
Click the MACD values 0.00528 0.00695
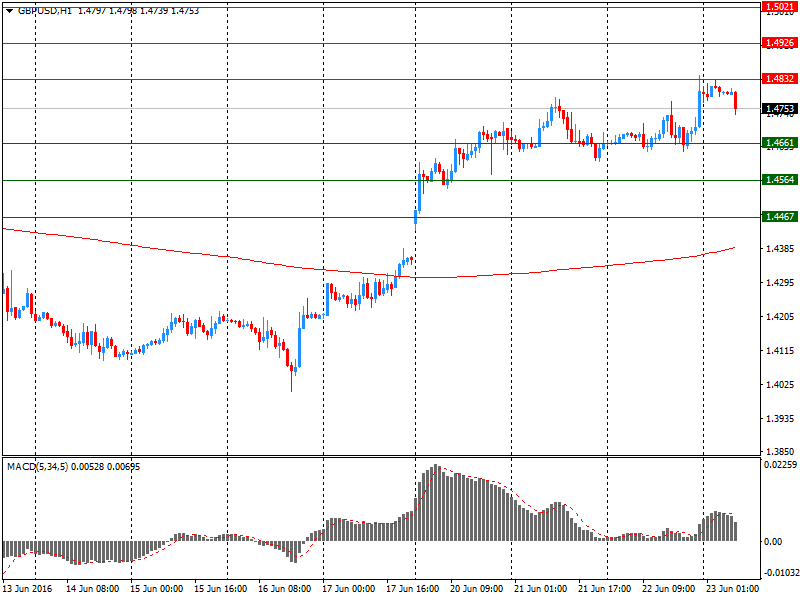click(x=106, y=467)
